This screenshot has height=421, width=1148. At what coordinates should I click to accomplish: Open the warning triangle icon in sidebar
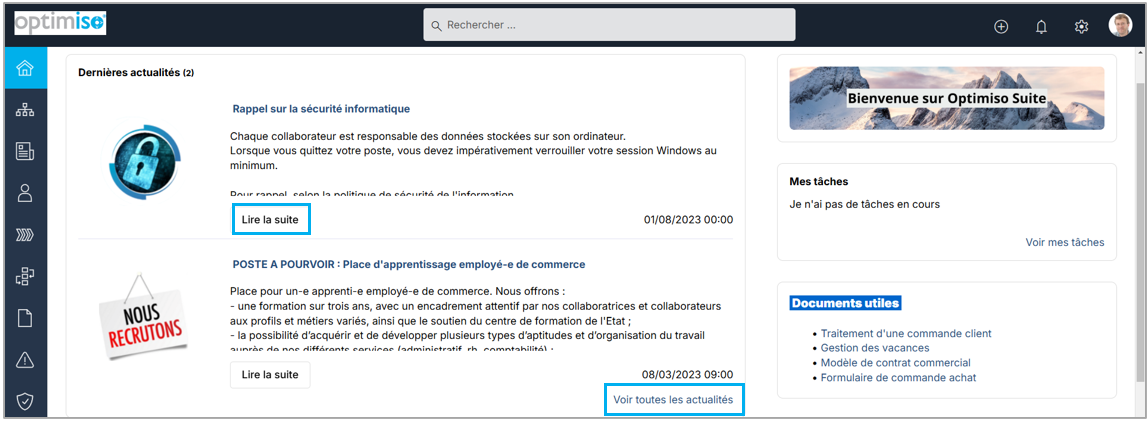coord(25,360)
